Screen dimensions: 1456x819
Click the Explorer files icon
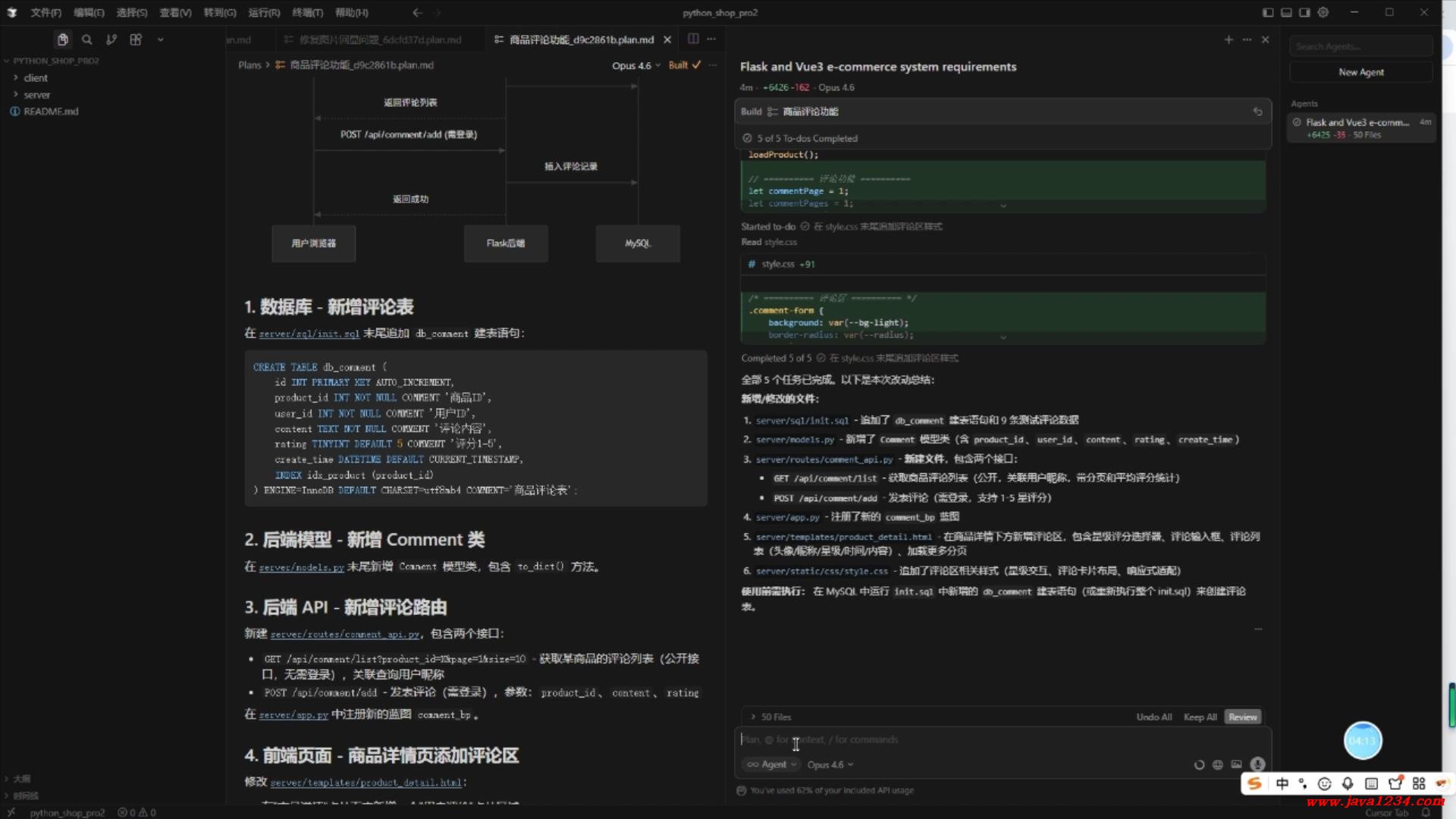[x=63, y=39]
